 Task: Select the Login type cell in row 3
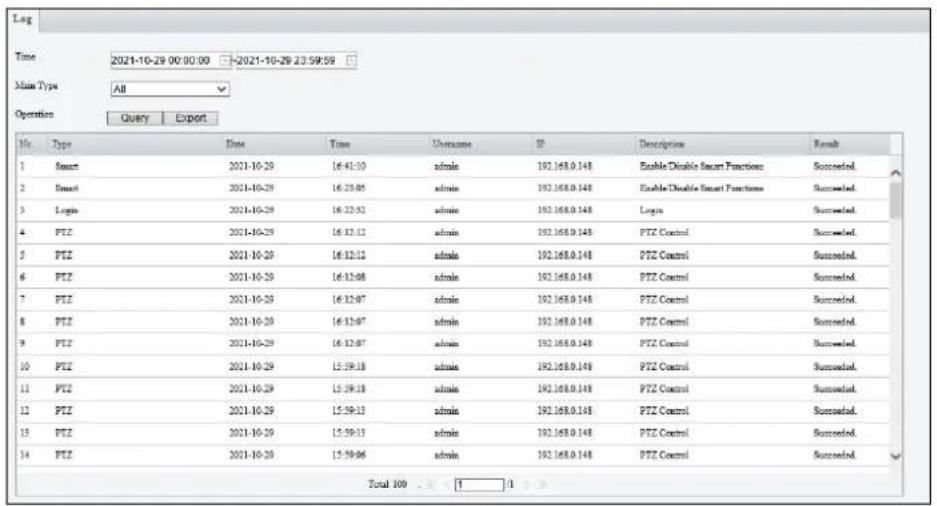[x=66, y=210]
